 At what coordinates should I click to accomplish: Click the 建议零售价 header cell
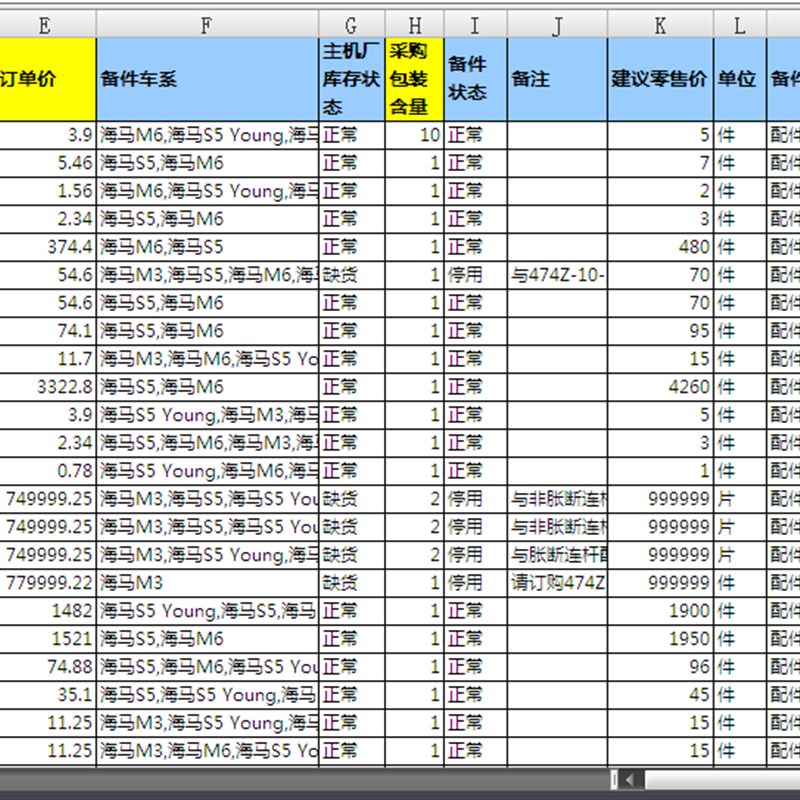[661, 80]
